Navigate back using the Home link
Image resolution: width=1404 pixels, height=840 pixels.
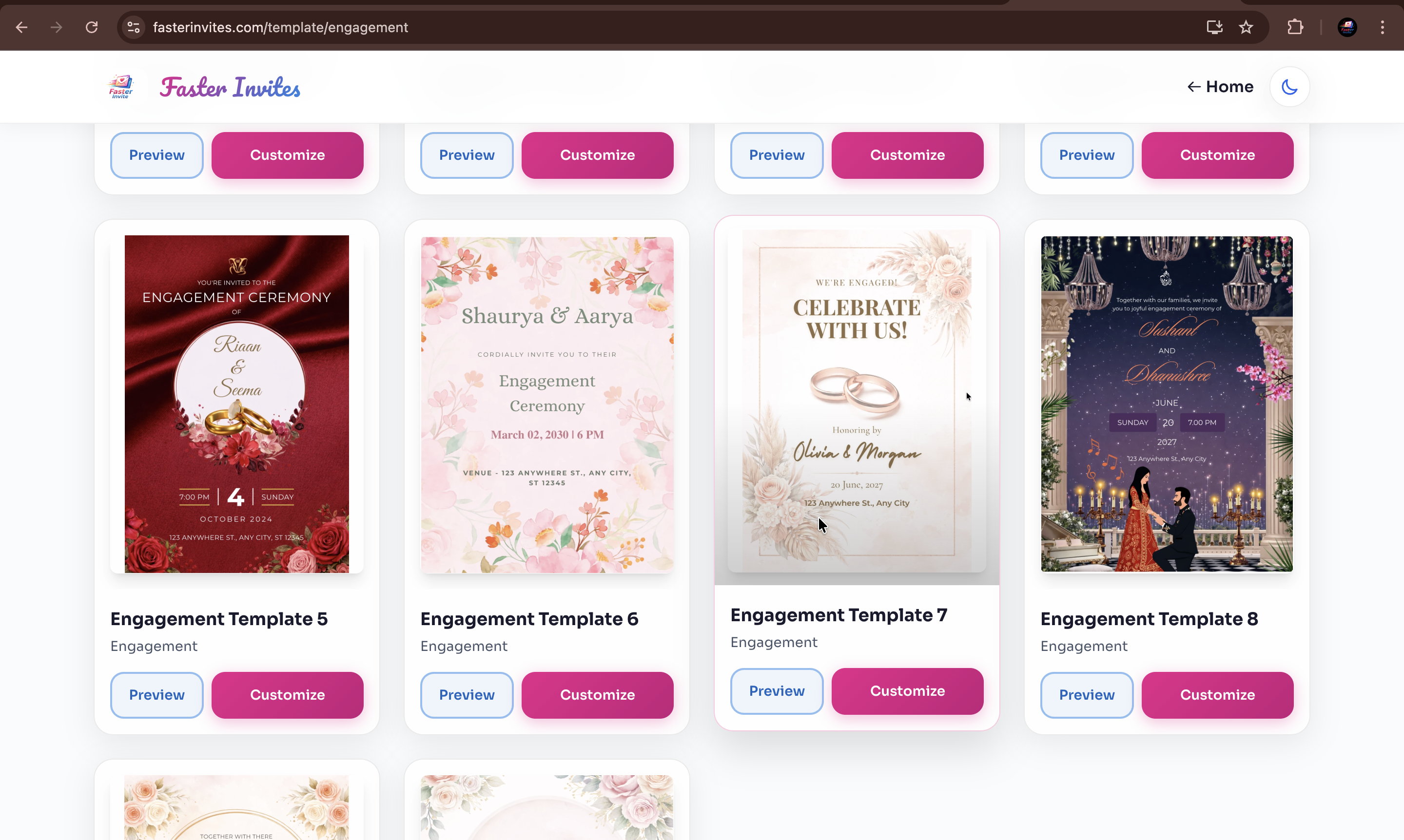coord(1220,86)
